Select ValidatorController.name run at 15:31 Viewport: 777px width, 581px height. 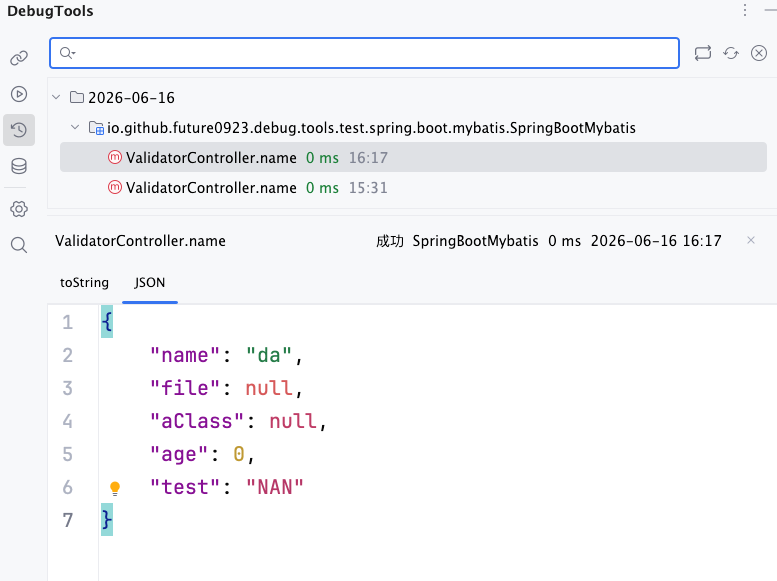tap(413, 187)
